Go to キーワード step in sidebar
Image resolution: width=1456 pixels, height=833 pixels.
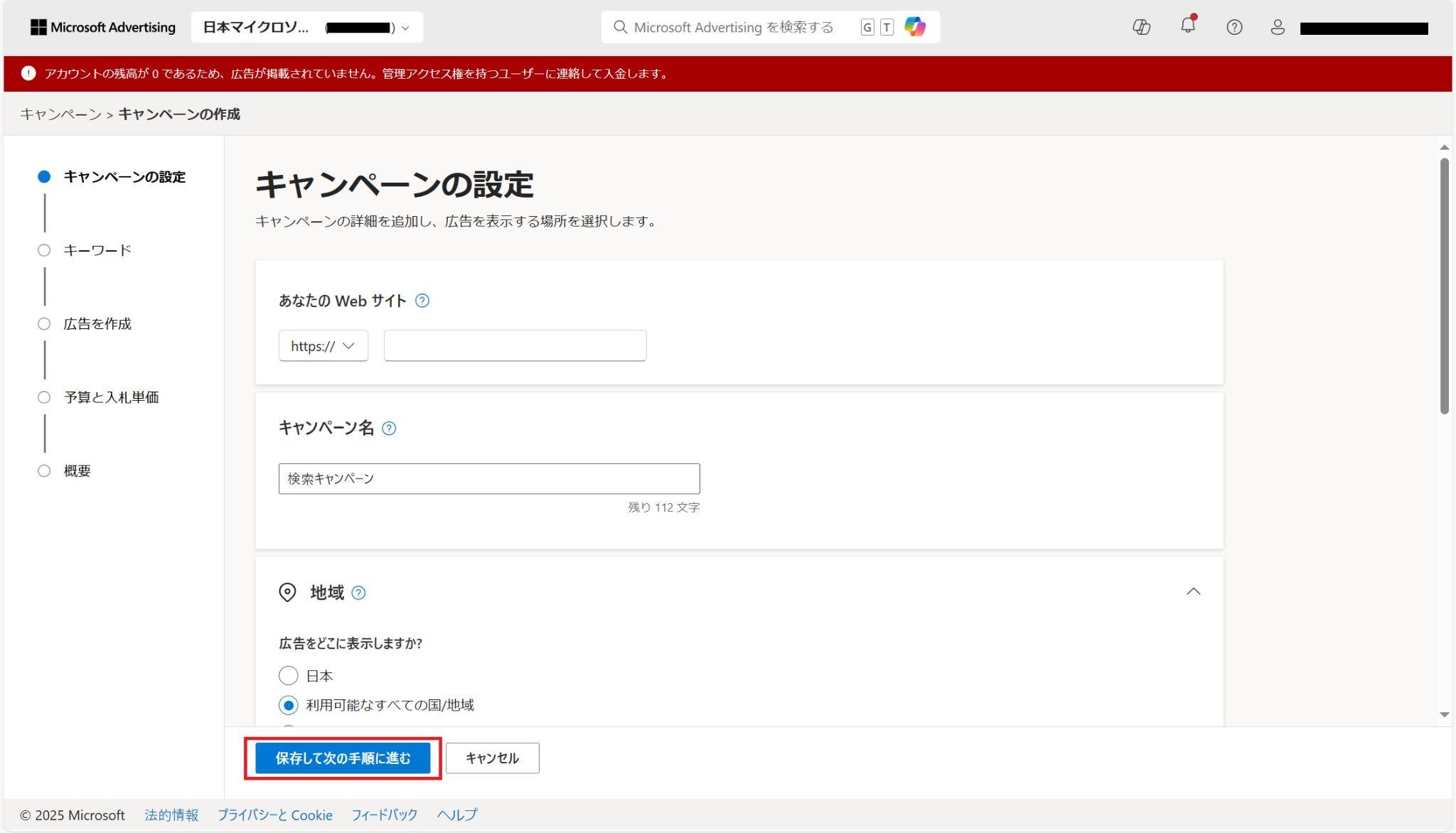[x=97, y=250]
